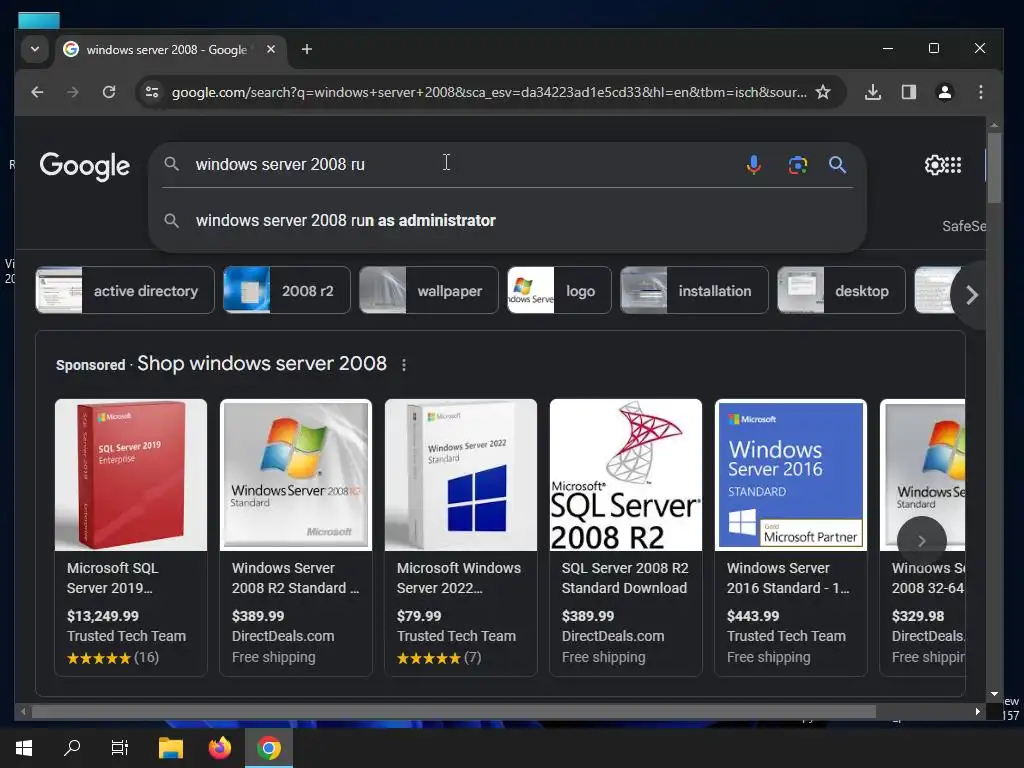Click Chrome icon in taskbar
The image size is (1024, 768).
(268, 747)
